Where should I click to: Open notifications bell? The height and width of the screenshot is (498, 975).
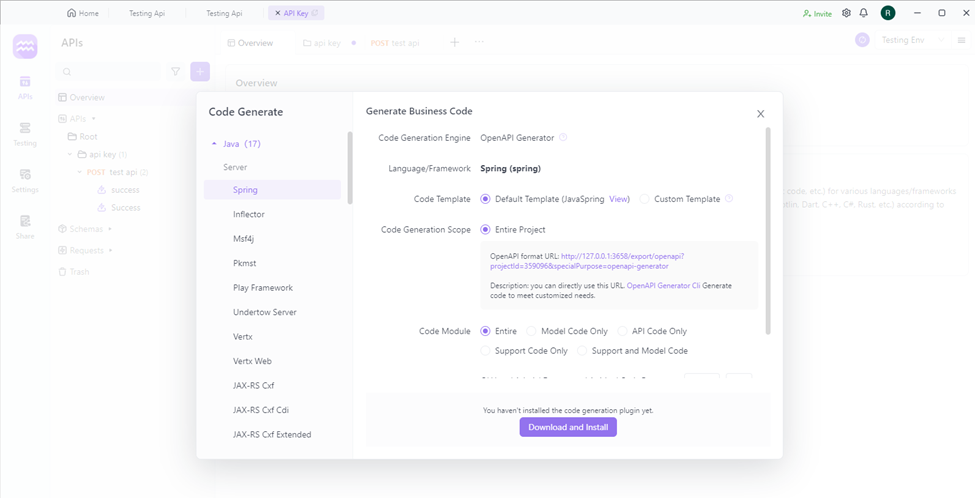click(x=864, y=13)
